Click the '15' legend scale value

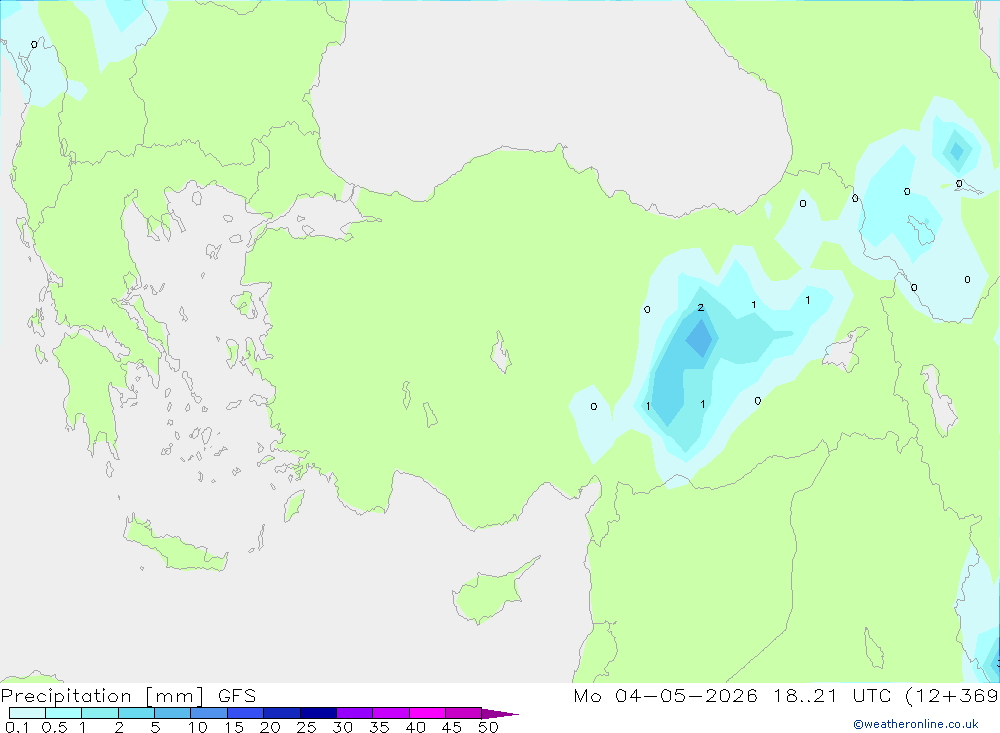(233, 727)
